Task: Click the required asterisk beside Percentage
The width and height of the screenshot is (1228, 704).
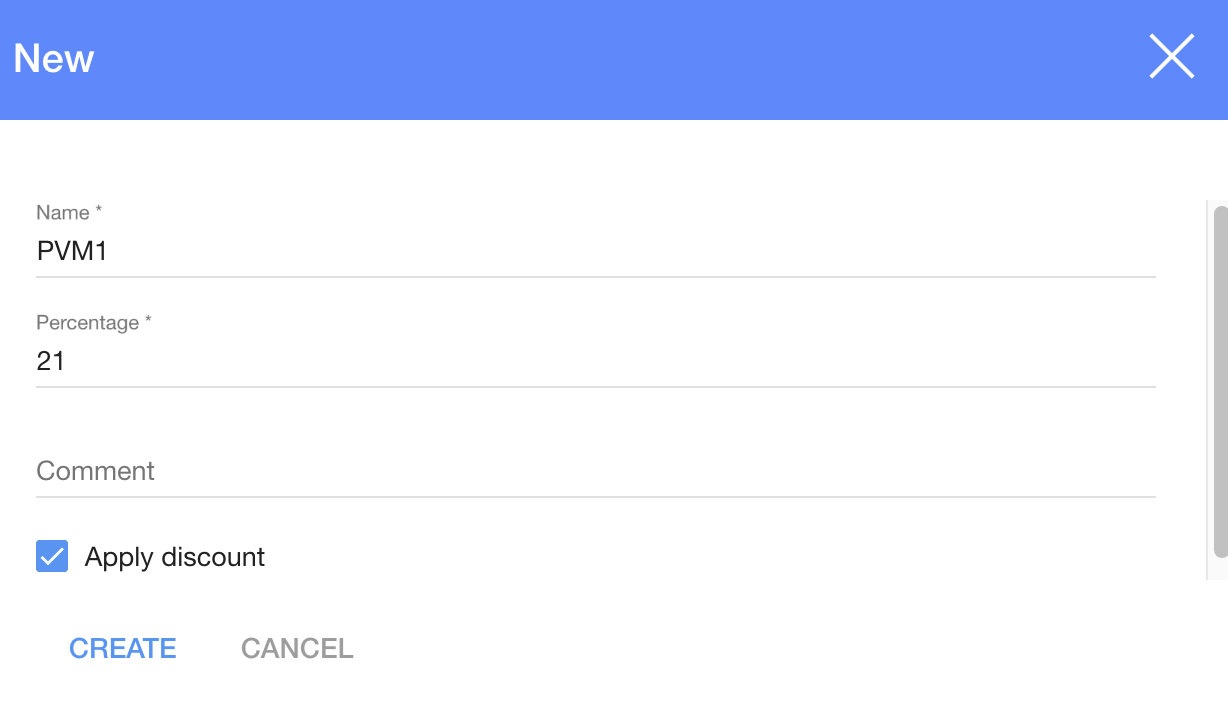Action: tap(149, 322)
